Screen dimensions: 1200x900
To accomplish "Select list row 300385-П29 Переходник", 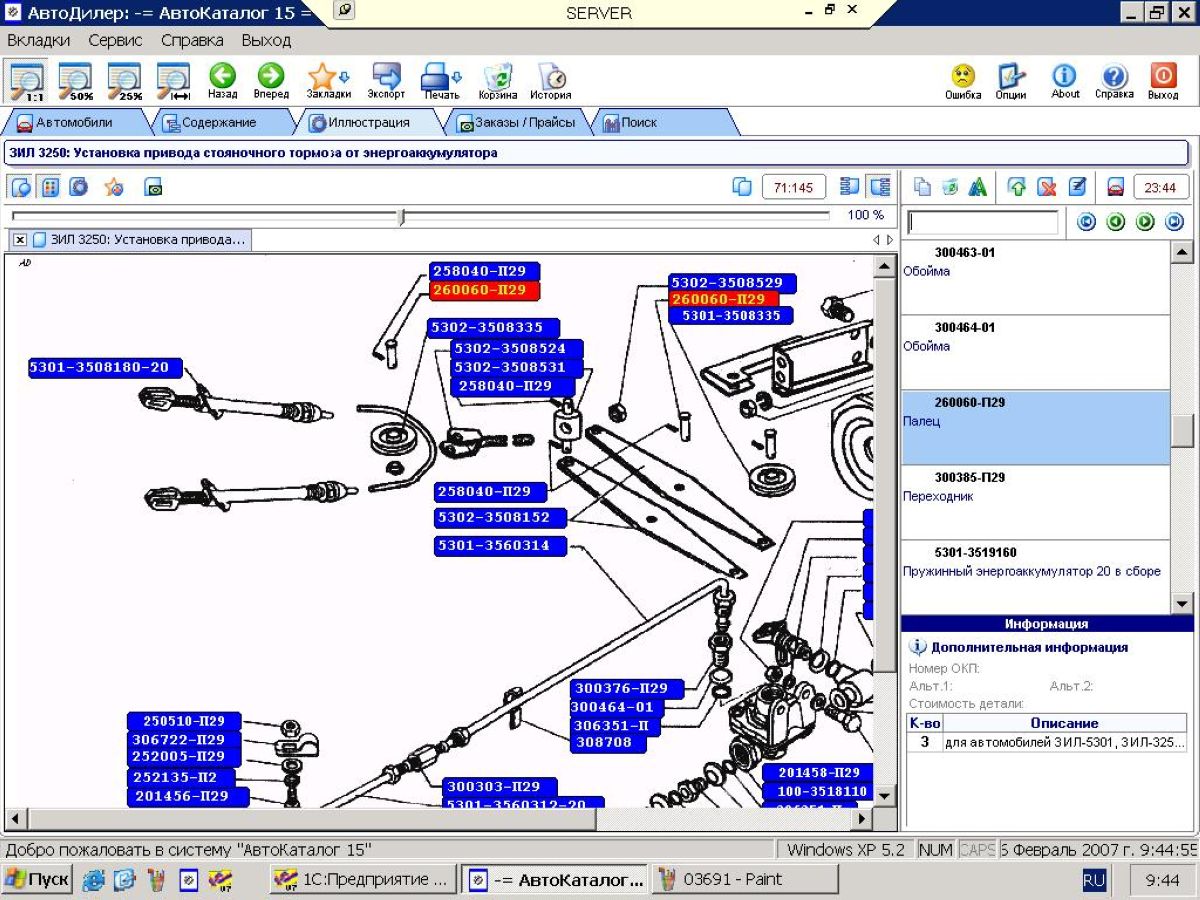I will tap(1035, 502).
